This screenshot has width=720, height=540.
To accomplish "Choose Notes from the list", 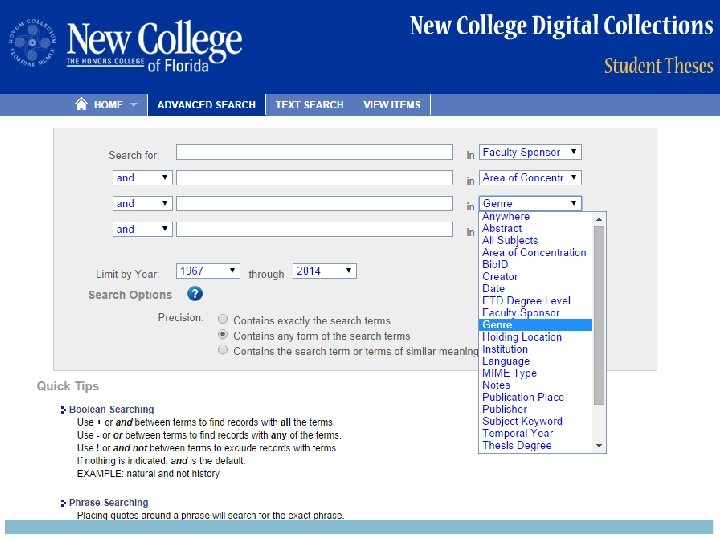I will click(535, 385).
